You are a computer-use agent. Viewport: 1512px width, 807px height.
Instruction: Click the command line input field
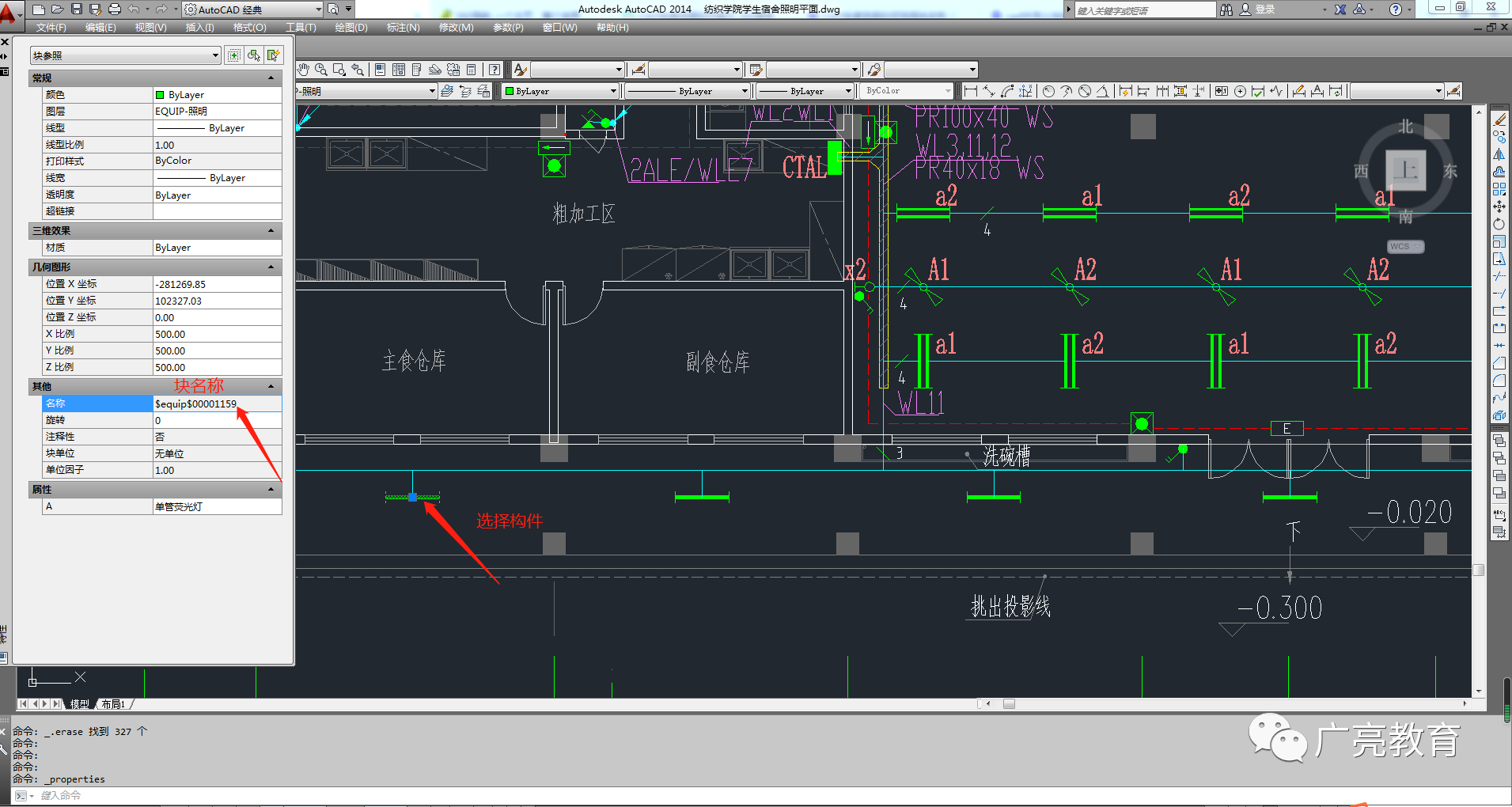coord(760,795)
